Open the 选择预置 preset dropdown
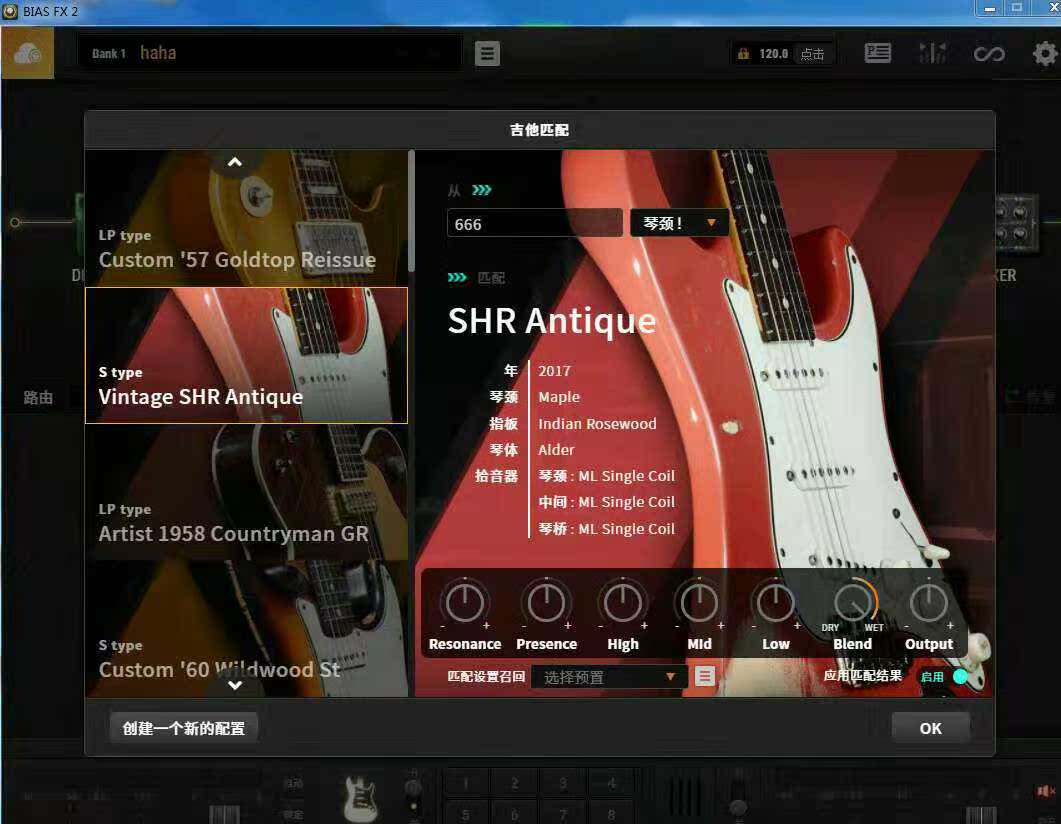 [609, 677]
